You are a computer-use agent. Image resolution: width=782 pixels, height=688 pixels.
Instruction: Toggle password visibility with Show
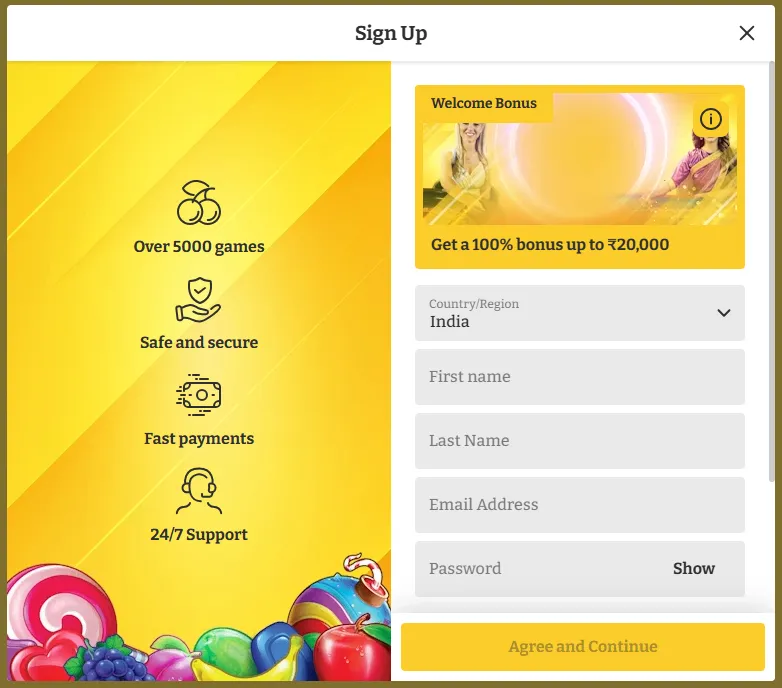(x=694, y=568)
